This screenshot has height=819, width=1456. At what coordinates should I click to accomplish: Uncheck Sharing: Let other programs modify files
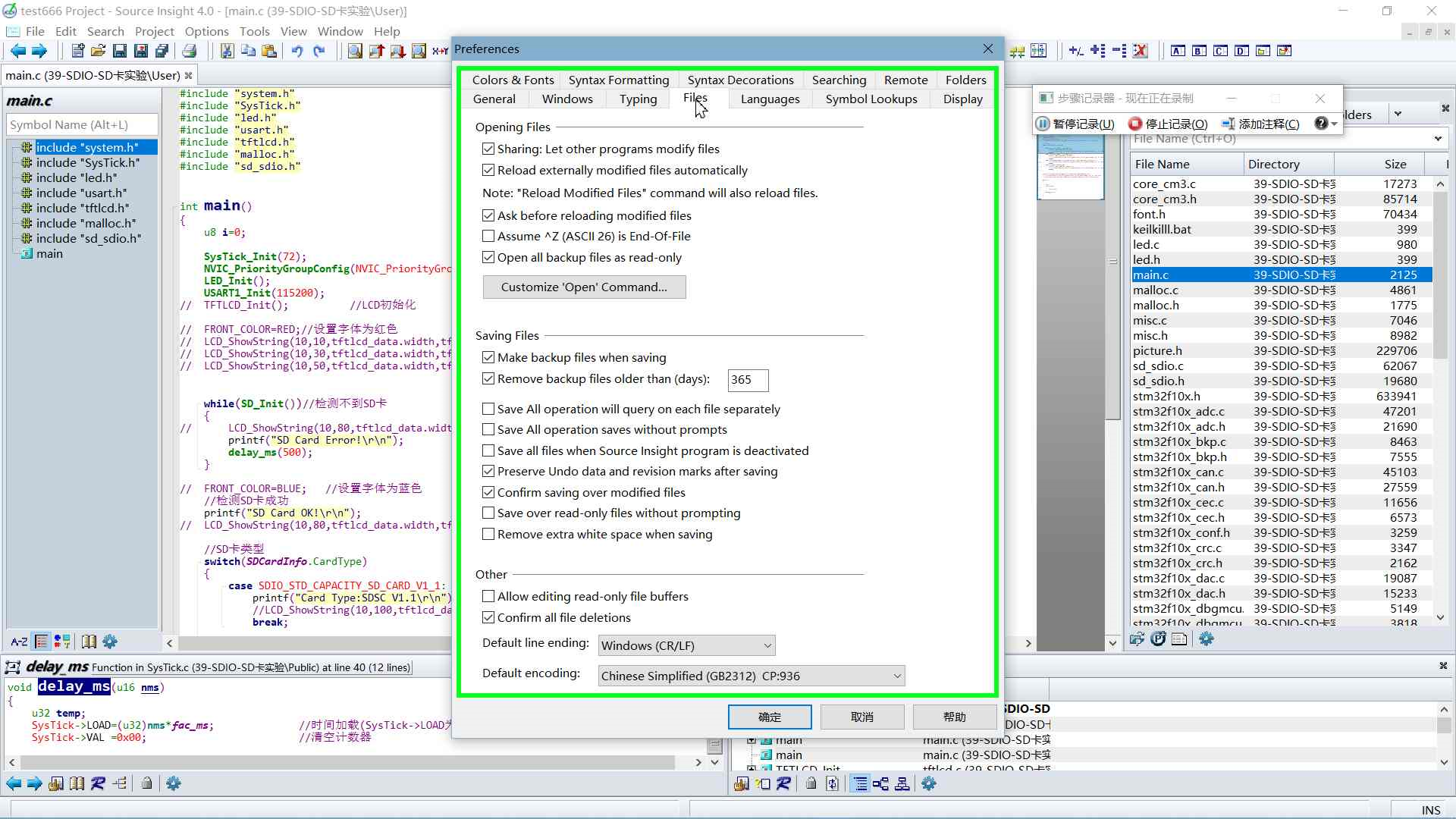[488, 149]
